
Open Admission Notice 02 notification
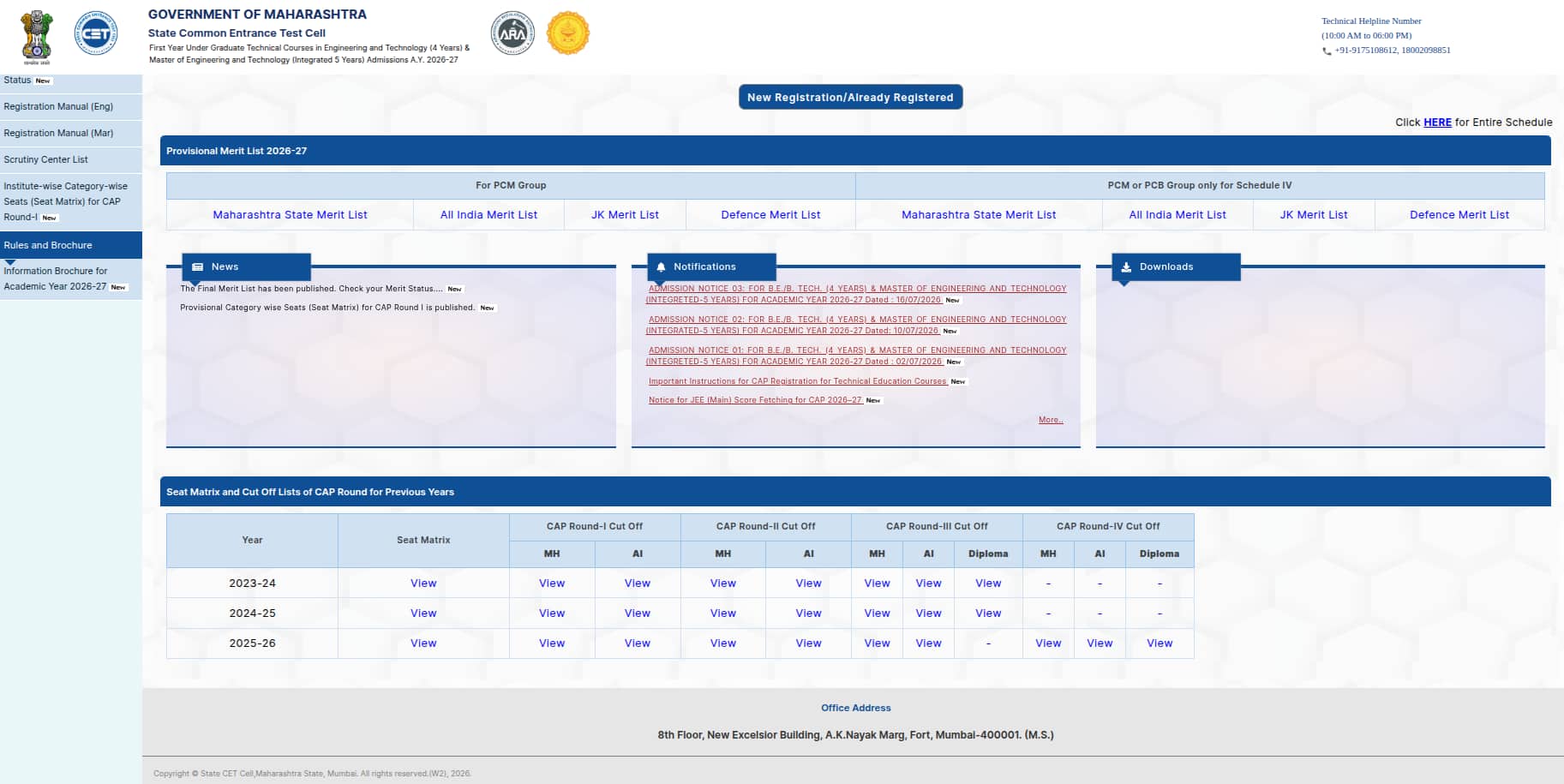[856, 325]
